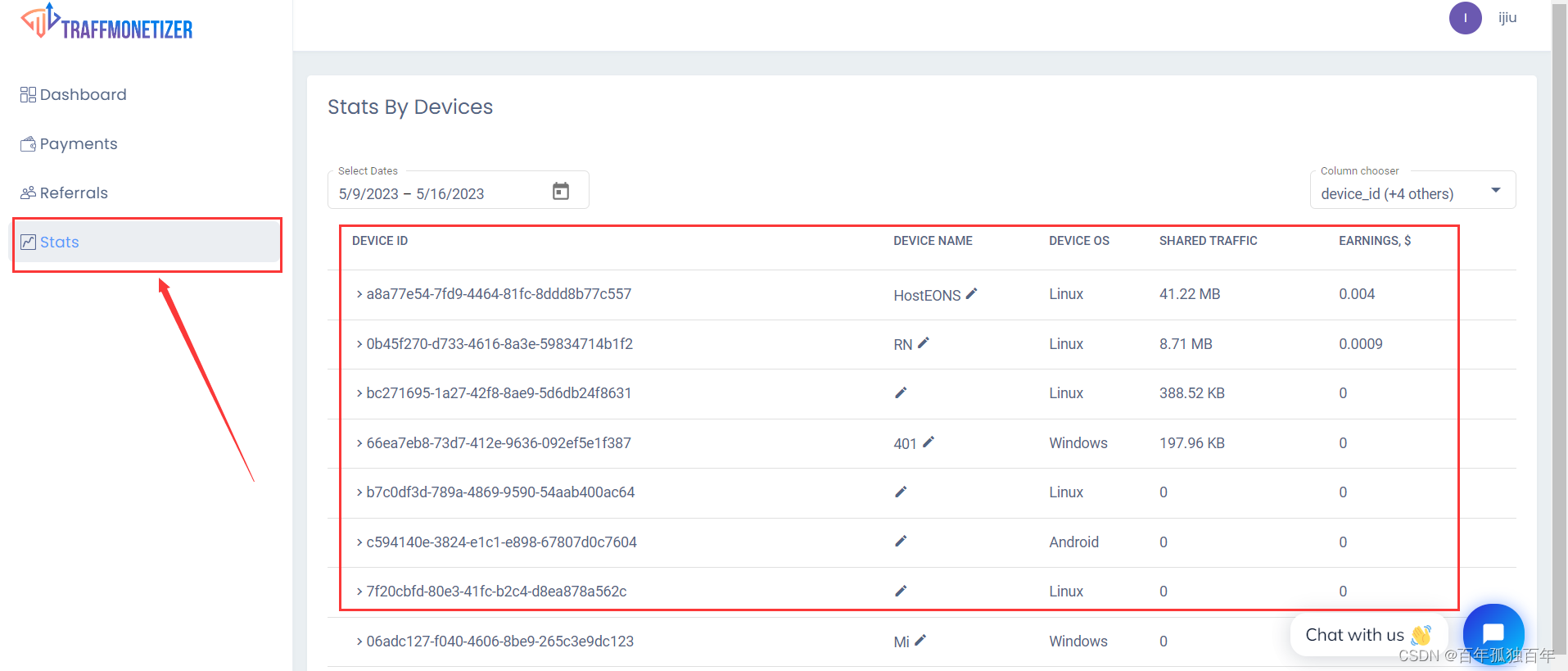This screenshot has width=1568, height=671.
Task: Click the Stats By Devices heading
Action: coord(410,107)
